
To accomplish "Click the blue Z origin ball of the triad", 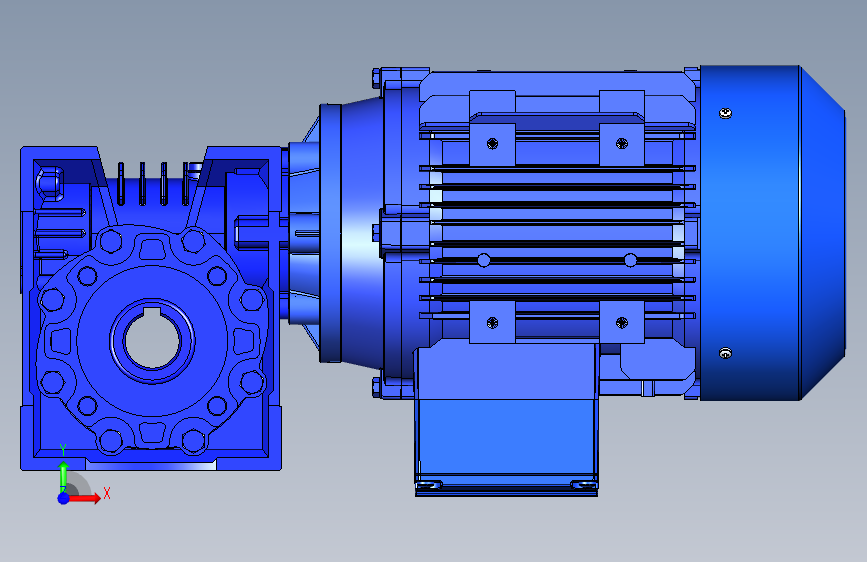I will (x=64, y=498).
